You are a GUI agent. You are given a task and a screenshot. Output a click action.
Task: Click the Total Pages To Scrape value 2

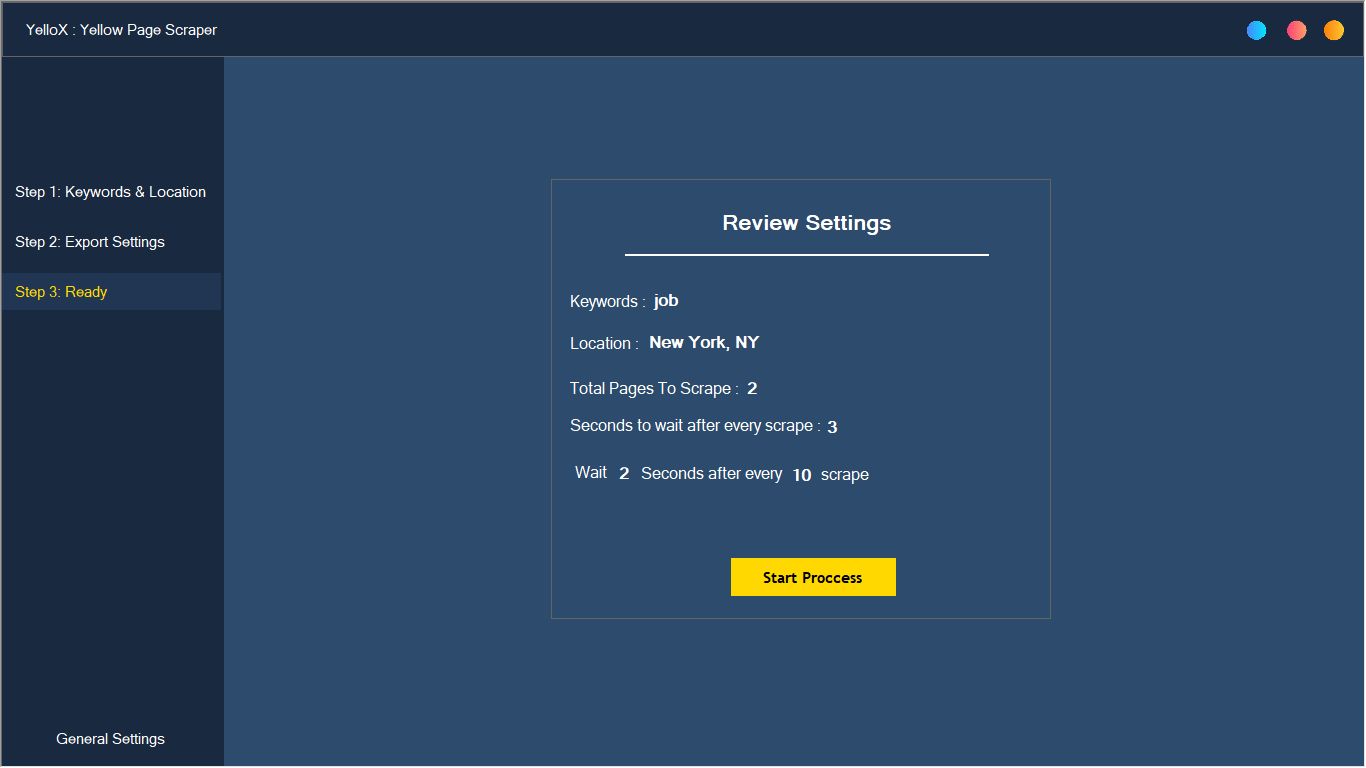[x=752, y=389]
